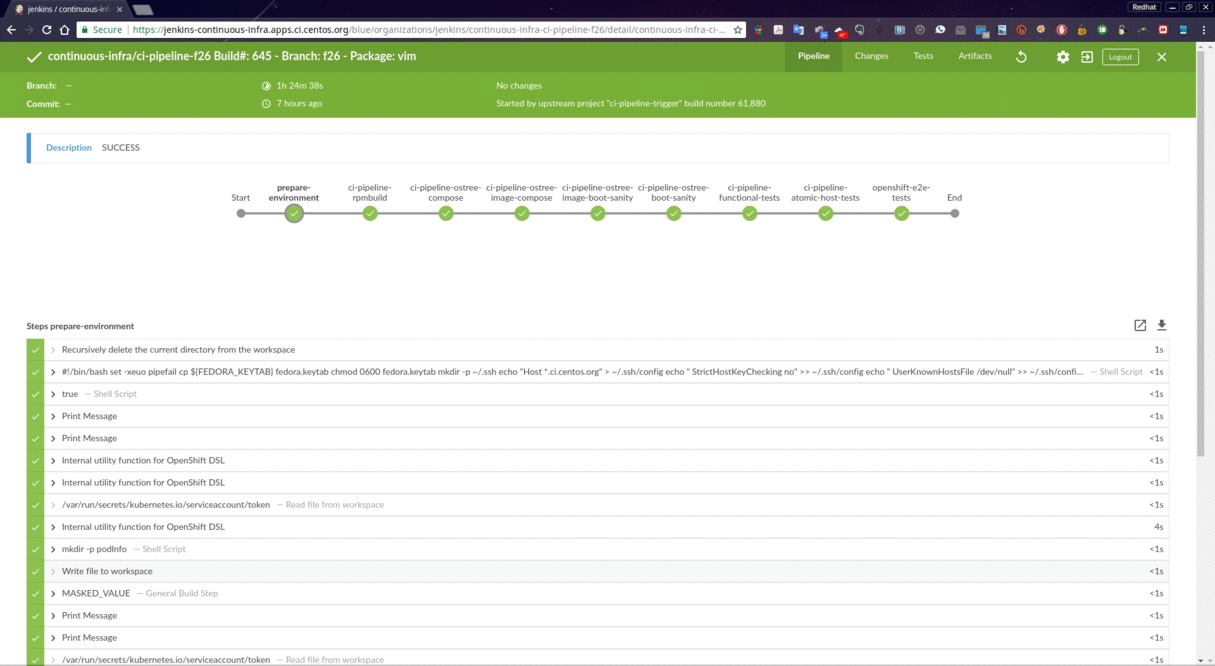Select the ci-pipeline-atomic-host-tests stage node
Image resolution: width=1215 pixels, height=666 pixels.
pos(826,213)
